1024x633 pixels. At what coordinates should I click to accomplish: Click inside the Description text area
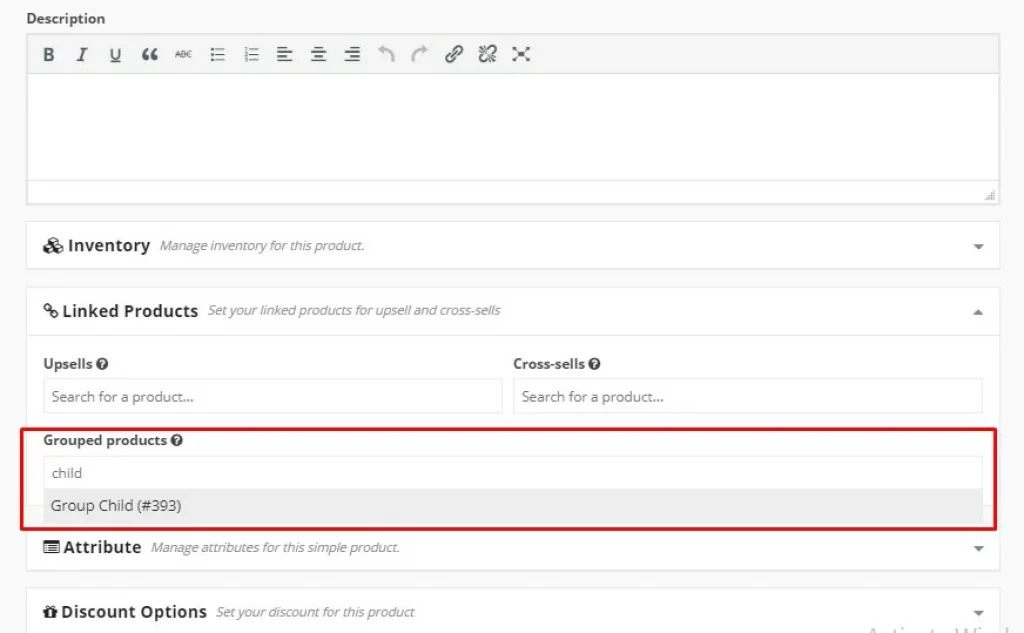[x=513, y=127]
